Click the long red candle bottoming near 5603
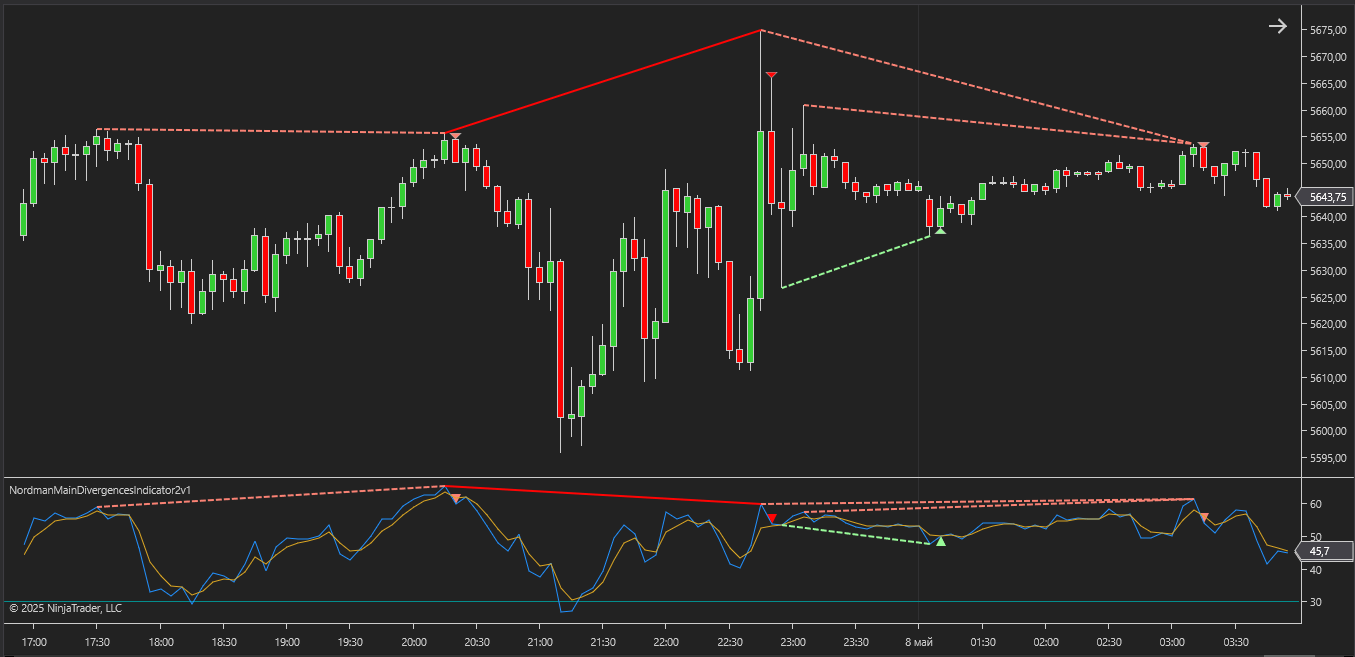The height and width of the screenshot is (657, 1355). (x=560, y=338)
